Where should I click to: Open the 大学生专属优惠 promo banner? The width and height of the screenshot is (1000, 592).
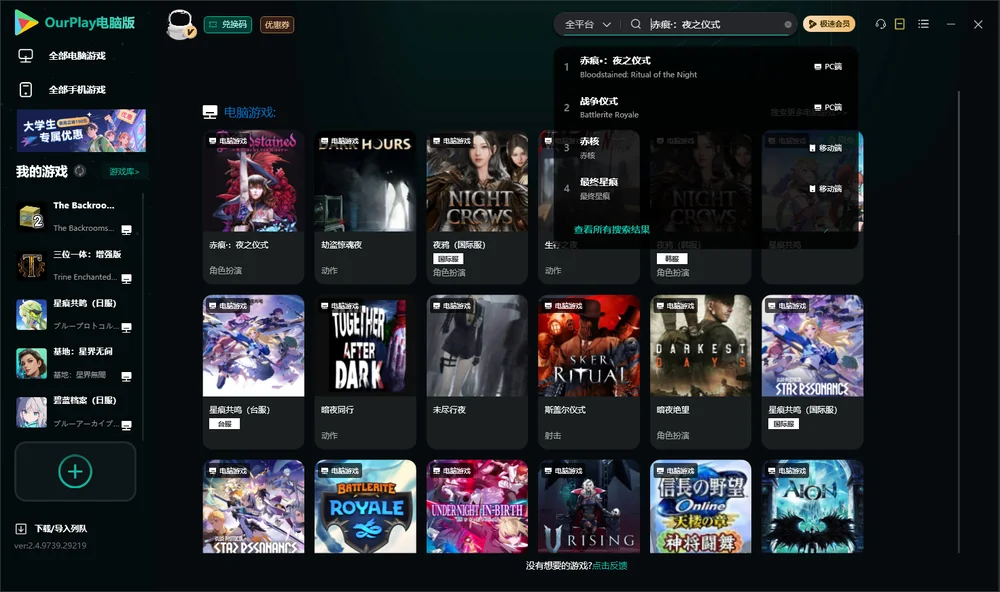(x=81, y=130)
